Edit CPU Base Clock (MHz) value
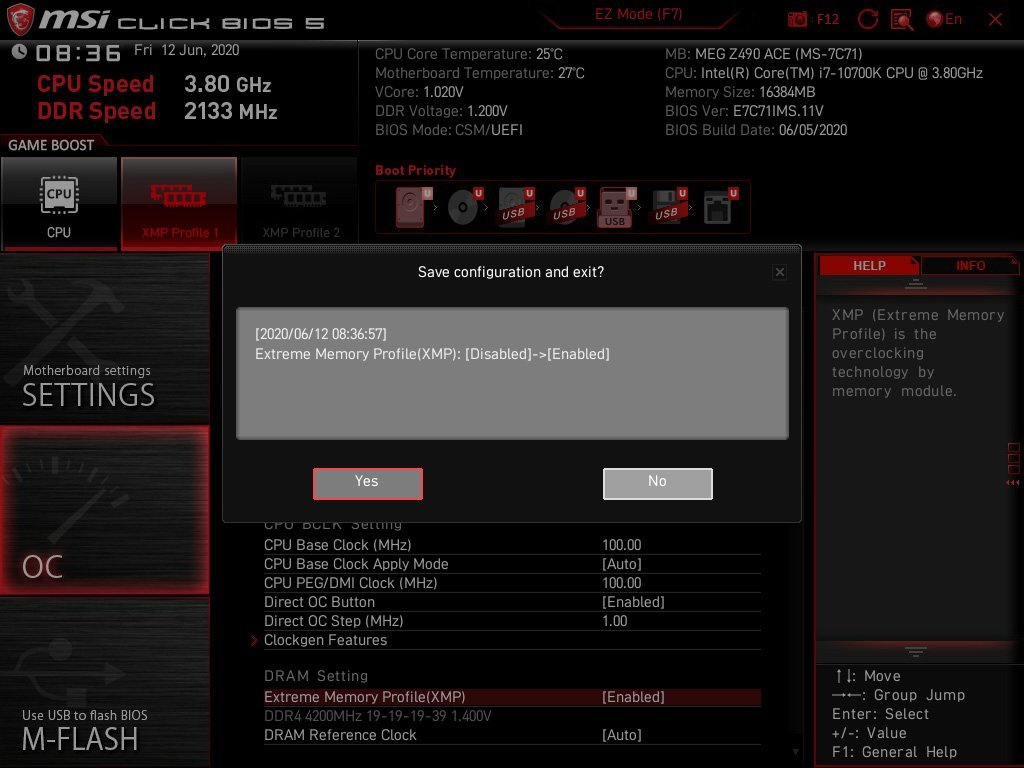1024x768 pixels. pos(512,545)
